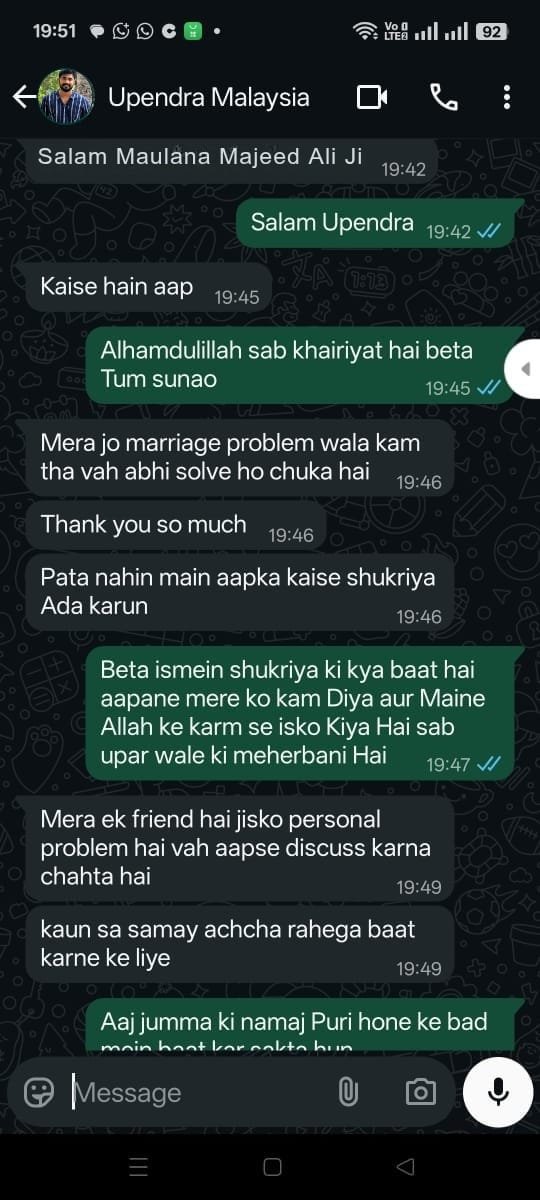The image size is (540, 1200).
Task: Focus the Message input field
Action: (200, 1092)
